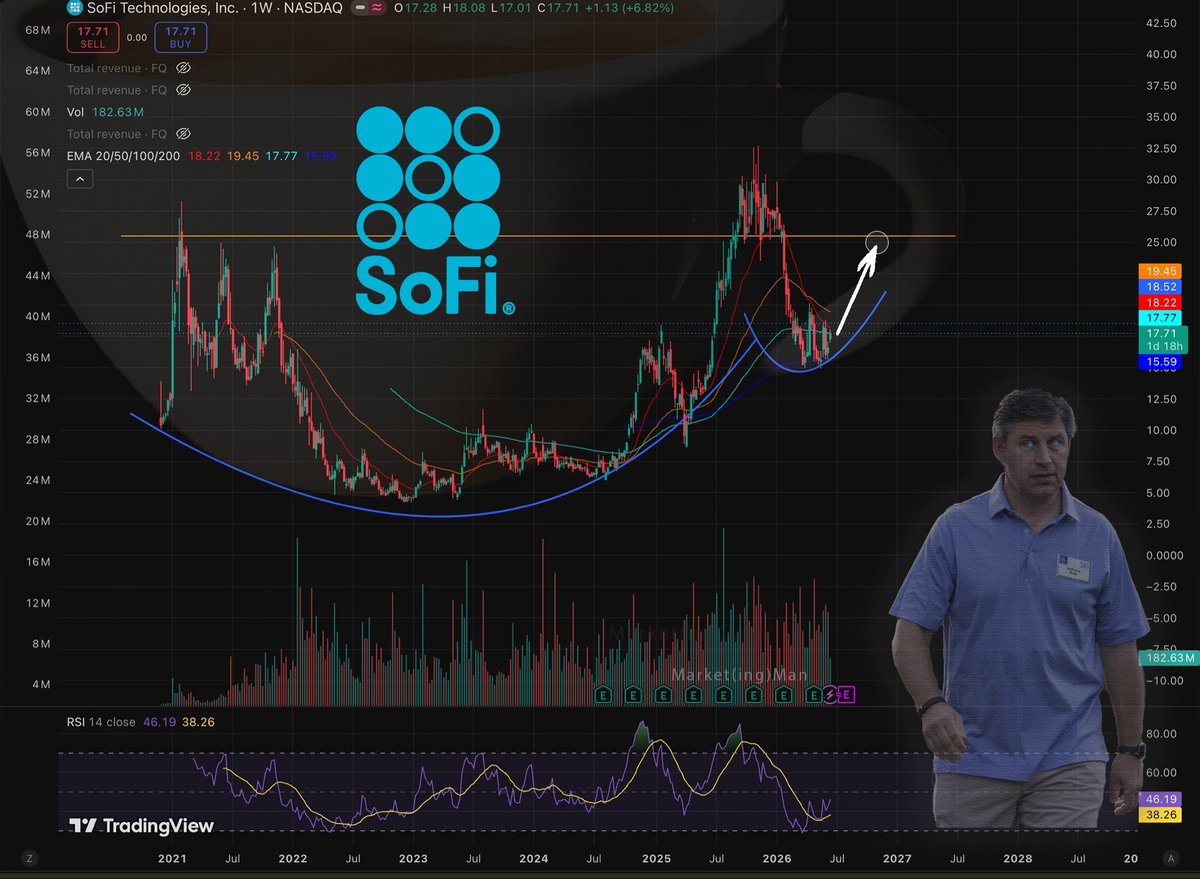Select the orange horizontal line near 25.00

[x=538, y=236]
